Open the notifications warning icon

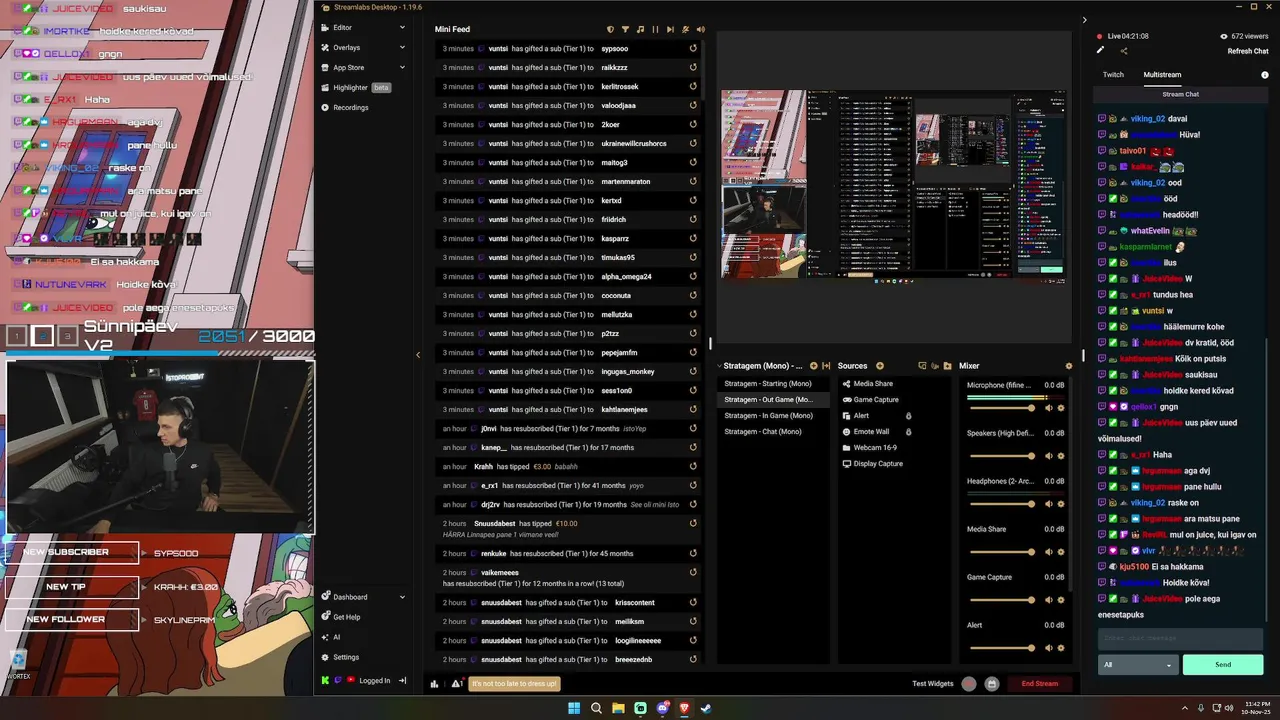pos(457,684)
